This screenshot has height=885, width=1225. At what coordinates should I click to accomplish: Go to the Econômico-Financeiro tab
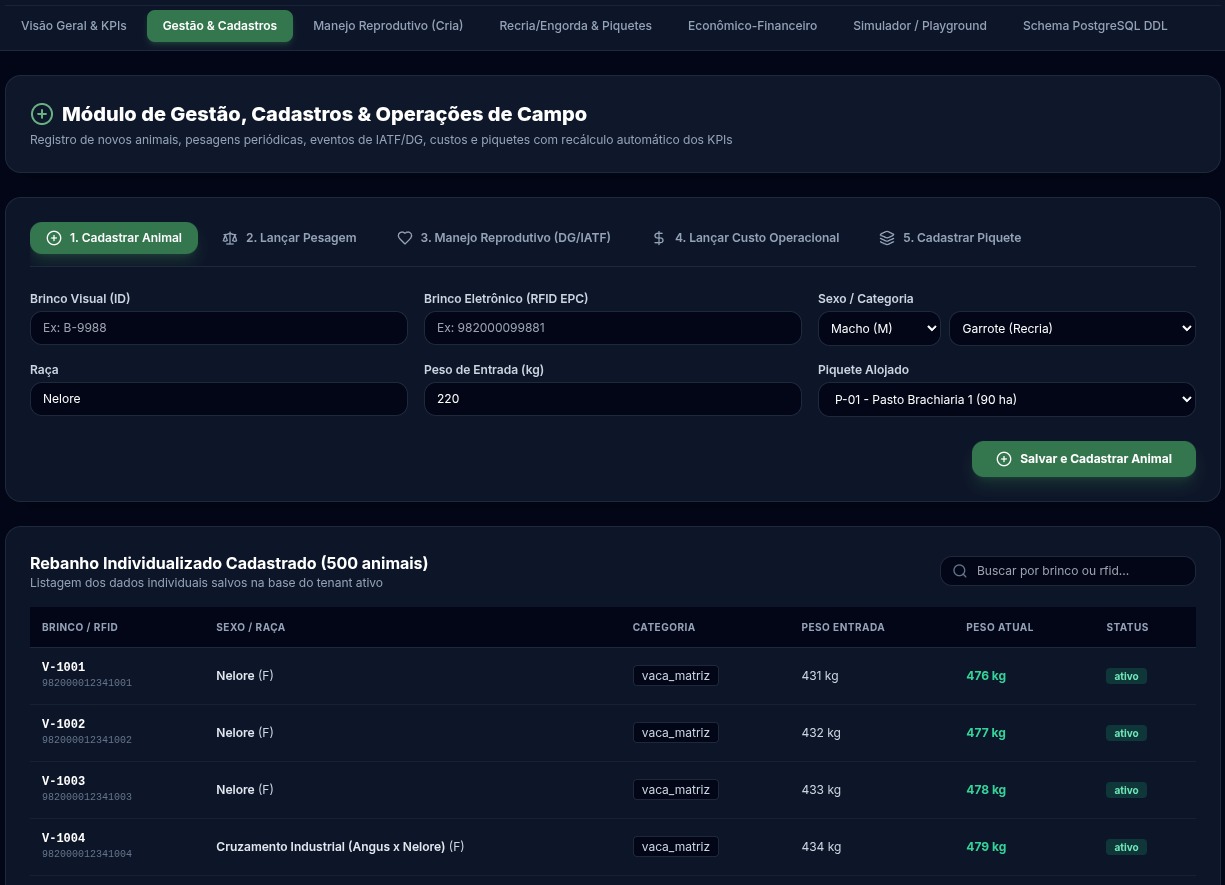click(x=752, y=26)
